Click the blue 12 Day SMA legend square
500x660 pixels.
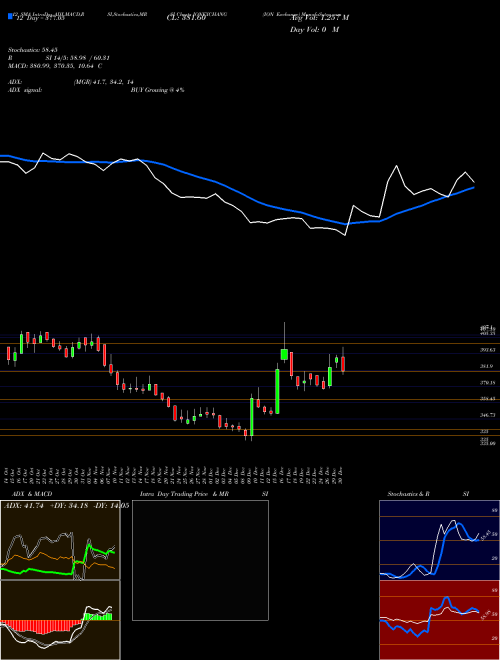tap(11, 16)
